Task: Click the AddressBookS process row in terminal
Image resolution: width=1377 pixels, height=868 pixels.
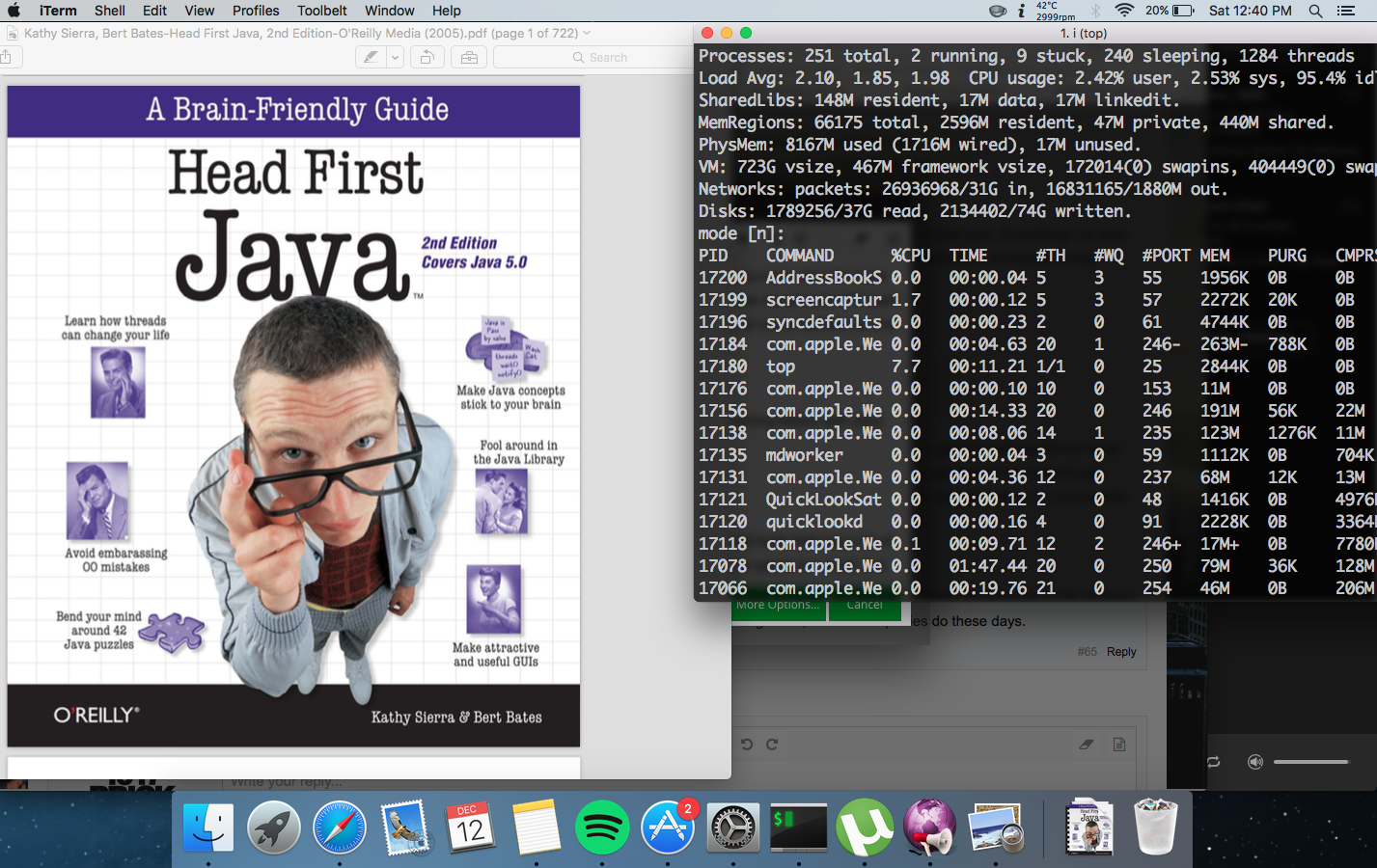Action: click(x=1037, y=278)
